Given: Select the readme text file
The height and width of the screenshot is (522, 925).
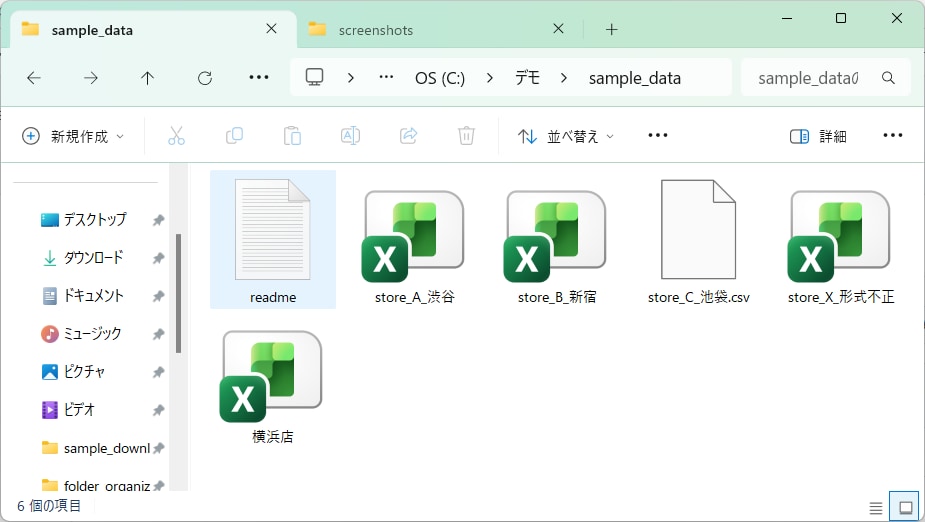Looking at the screenshot, I should tap(273, 241).
